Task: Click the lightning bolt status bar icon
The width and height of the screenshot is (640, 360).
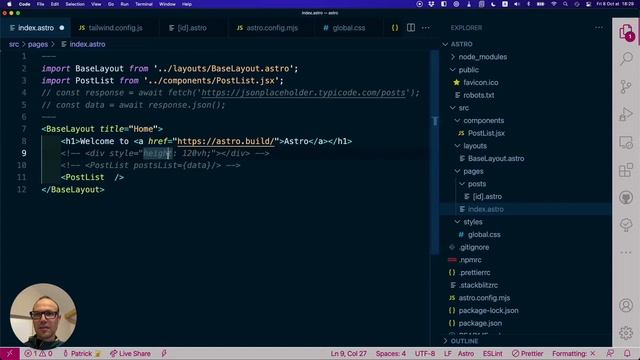Action: [x=164, y=353]
